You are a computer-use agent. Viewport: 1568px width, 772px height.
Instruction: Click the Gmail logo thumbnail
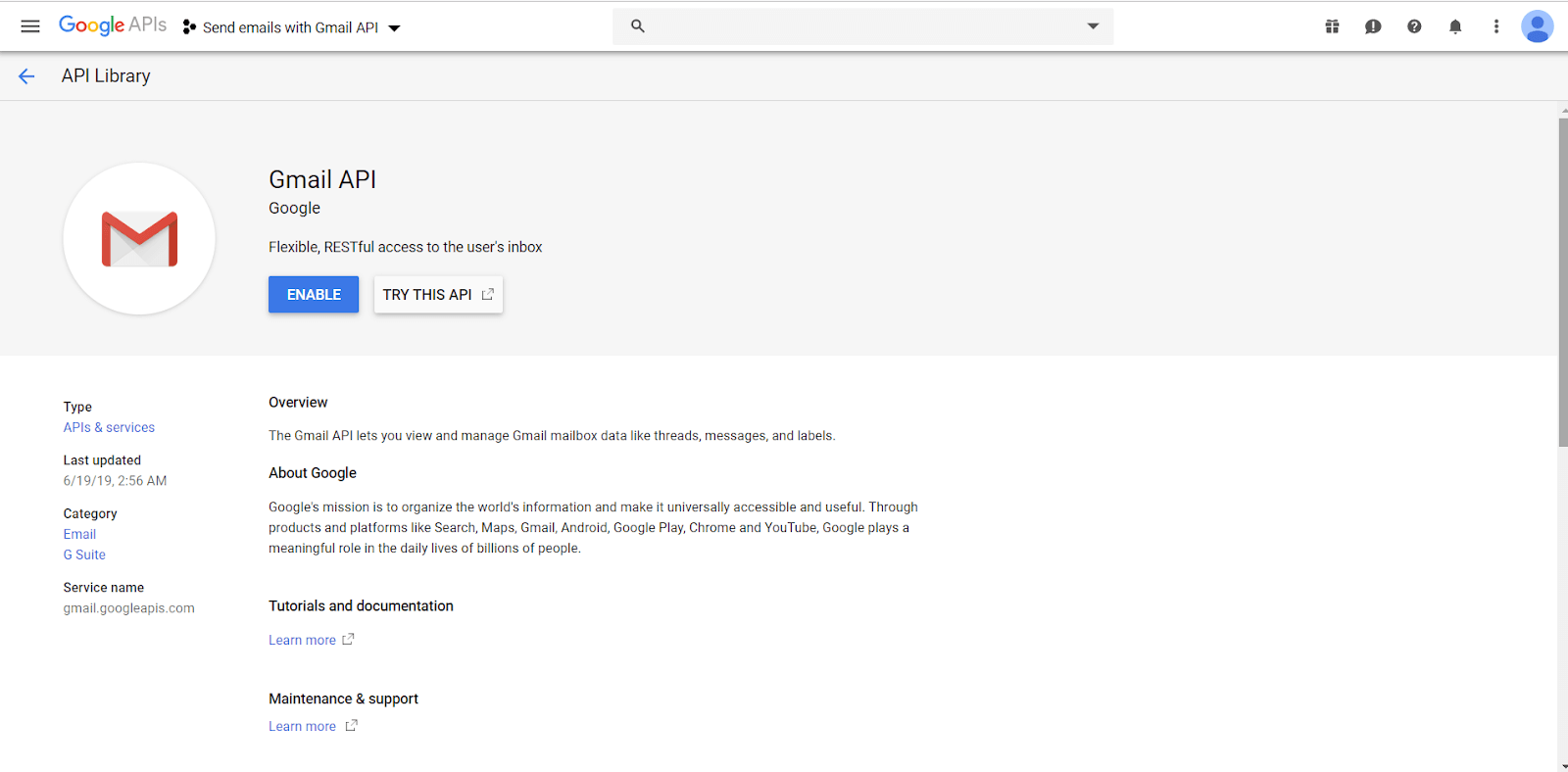click(139, 239)
